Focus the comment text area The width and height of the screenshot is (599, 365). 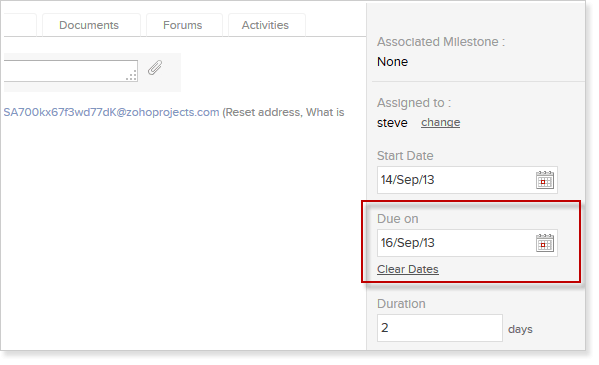[x=71, y=71]
